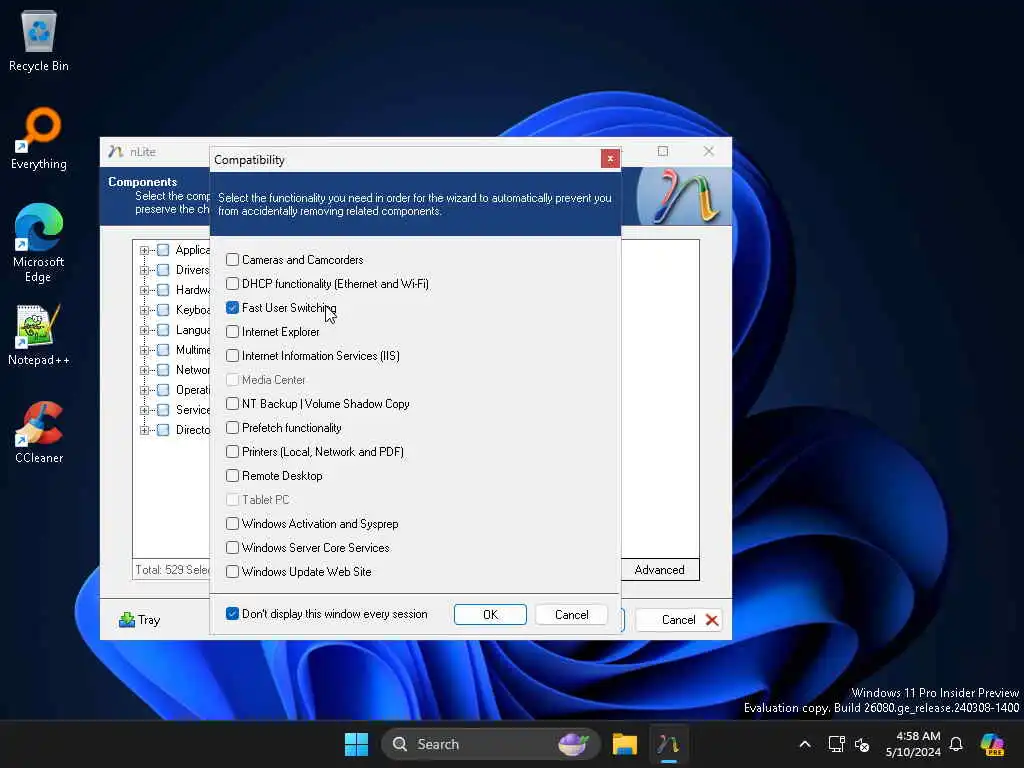Expand the Drivers tree node
This screenshot has height=768, width=1024.
tap(144, 270)
